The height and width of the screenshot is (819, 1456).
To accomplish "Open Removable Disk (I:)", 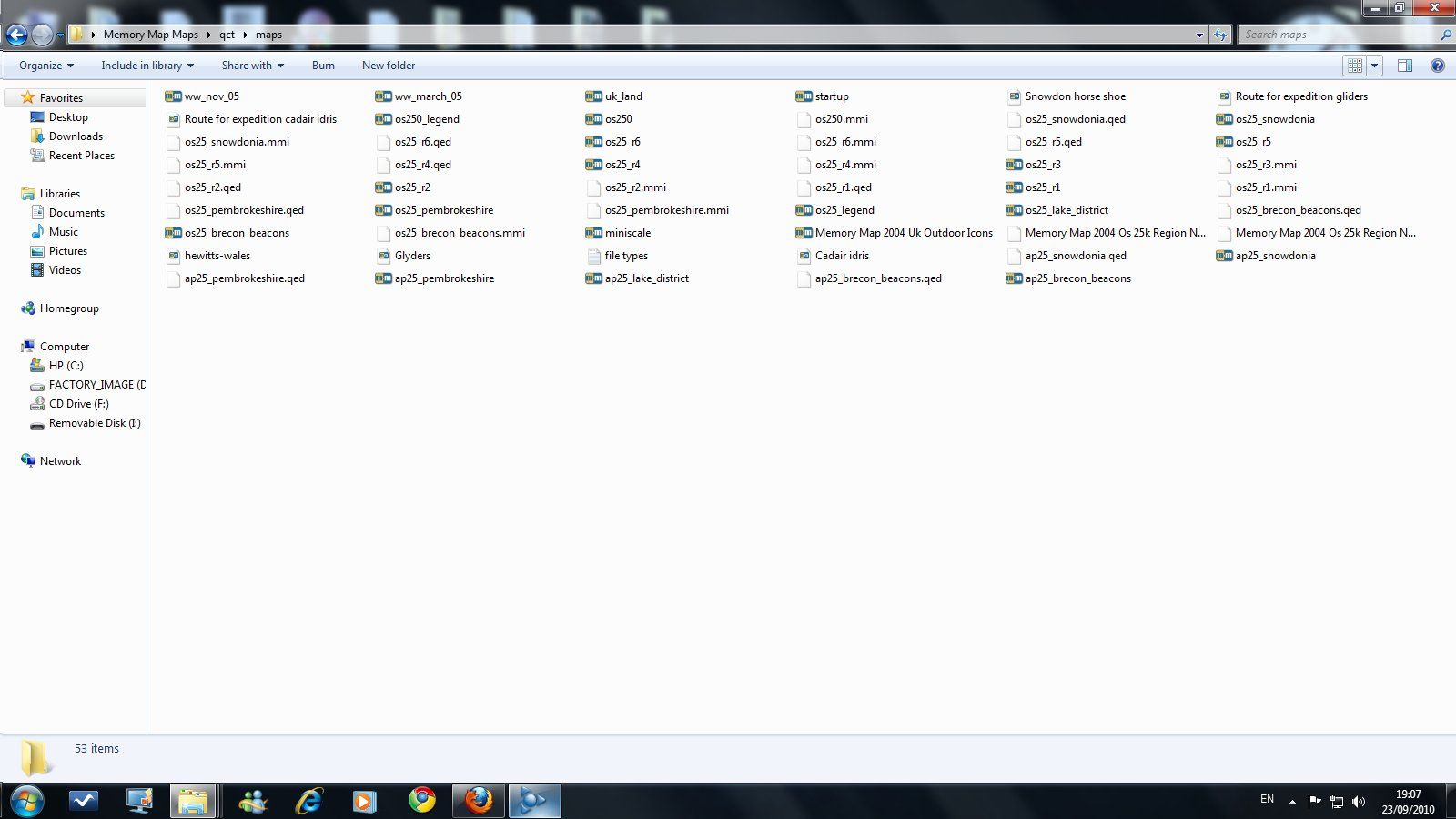I will (95, 423).
